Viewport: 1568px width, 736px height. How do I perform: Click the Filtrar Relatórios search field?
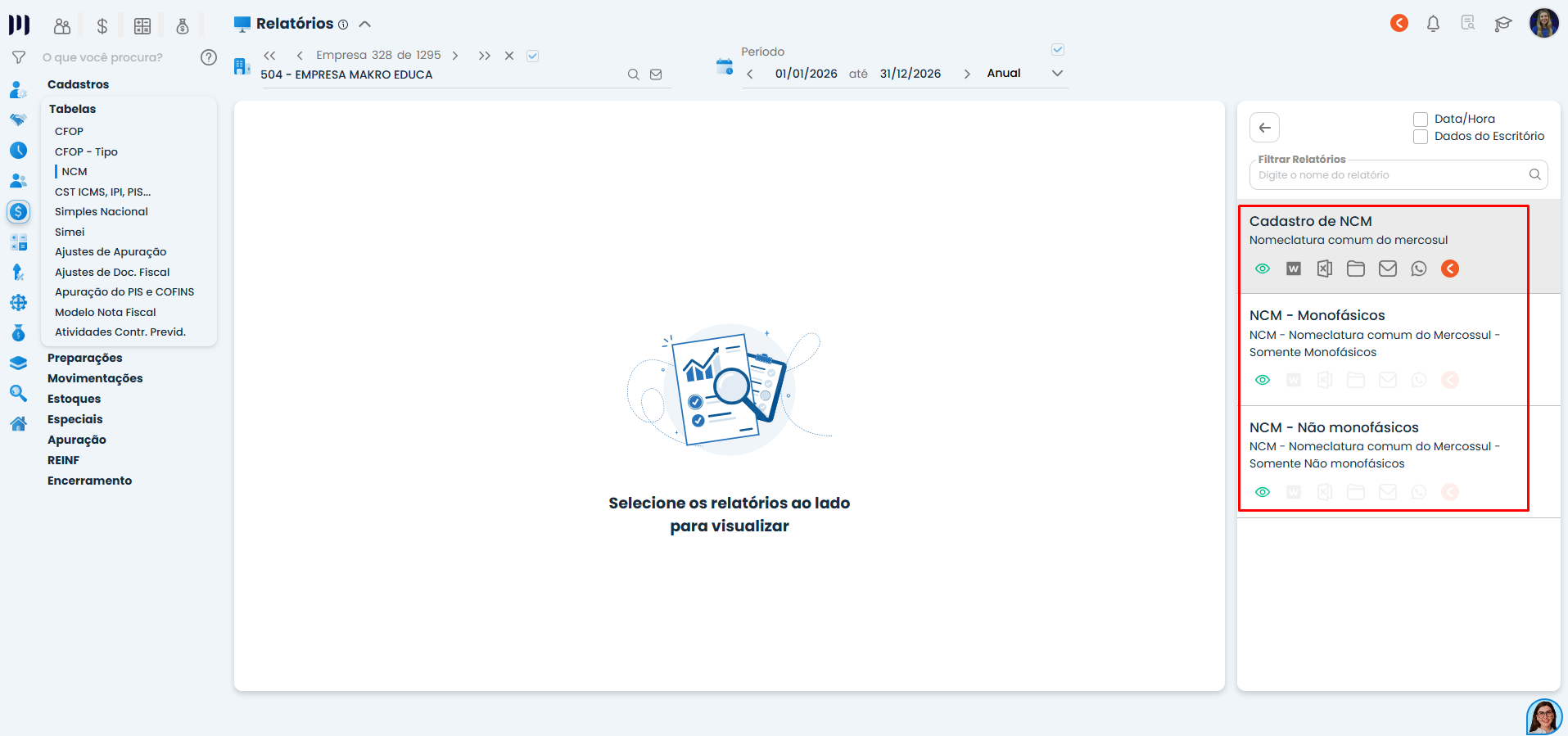pyautogui.click(x=1390, y=175)
